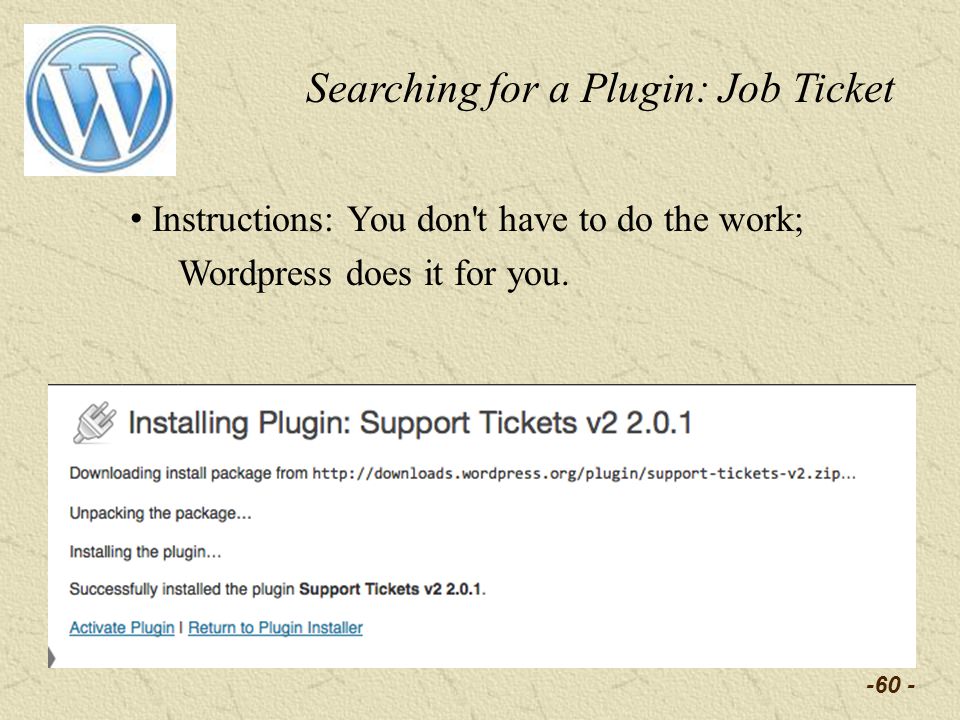
Task: Select the 'Unpacking the package…' line
Action: pos(160,513)
